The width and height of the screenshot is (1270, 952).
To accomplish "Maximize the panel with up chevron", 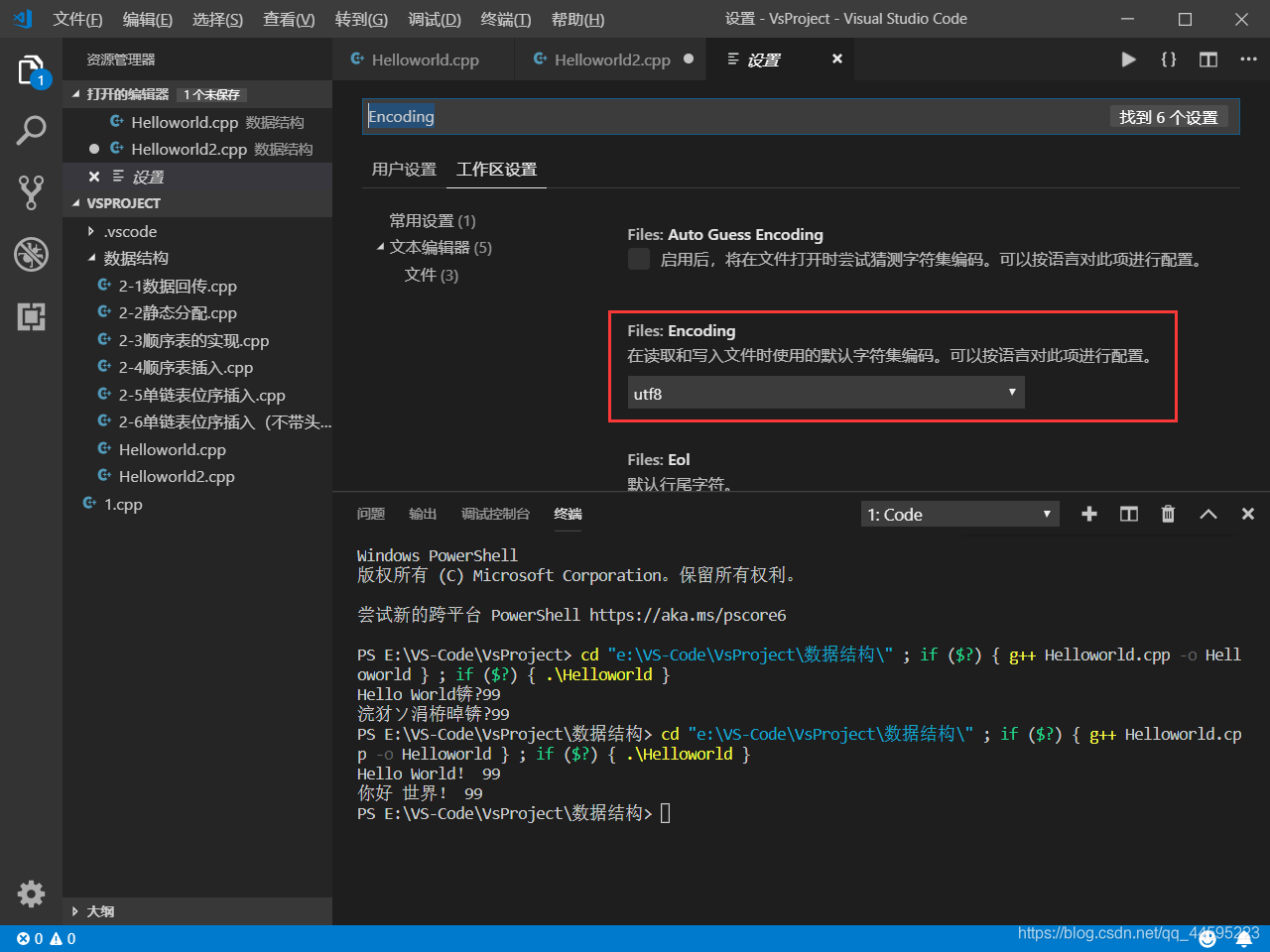I will 1208,514.
